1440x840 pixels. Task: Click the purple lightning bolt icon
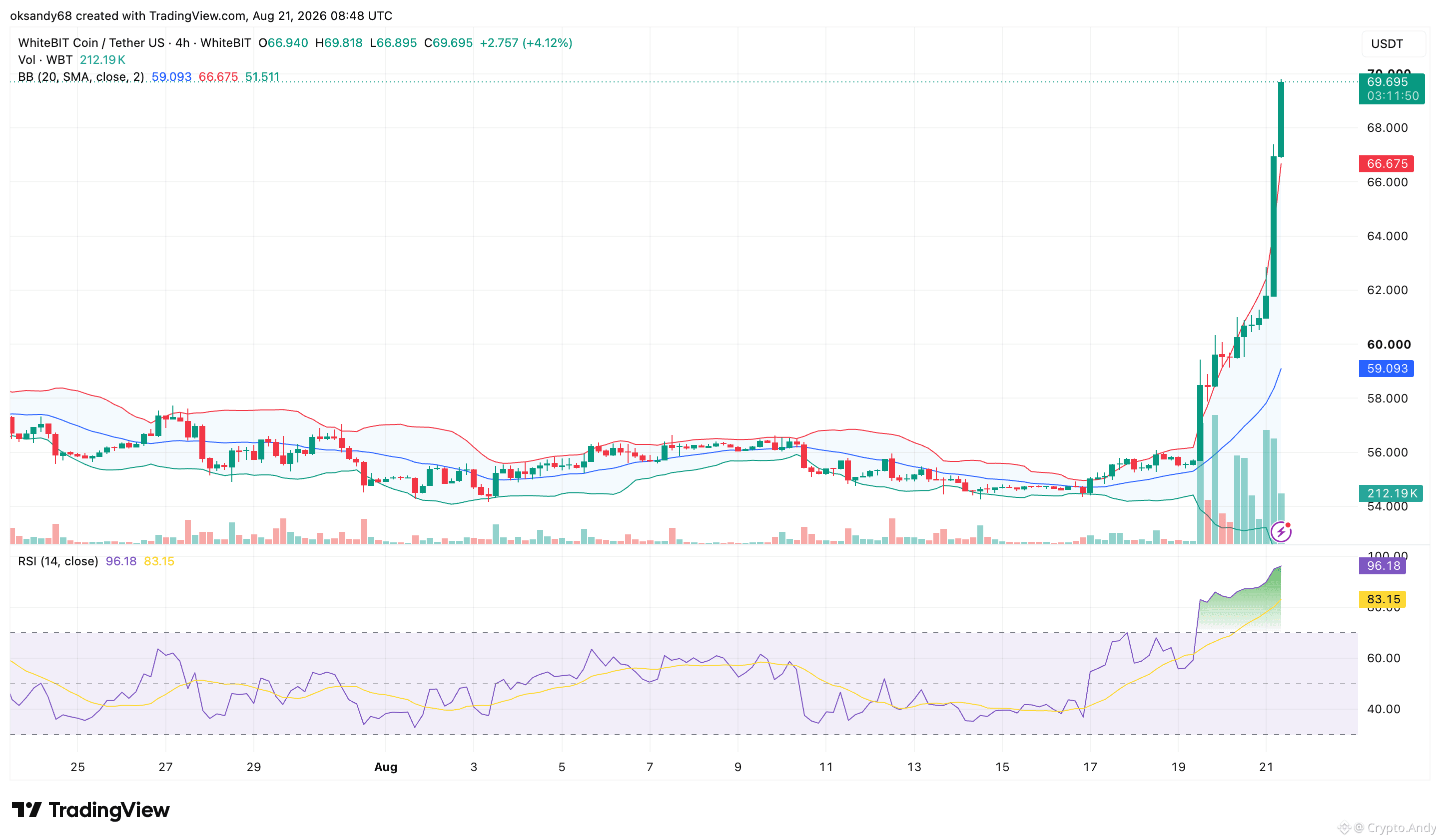click(x=1281, y=532)
